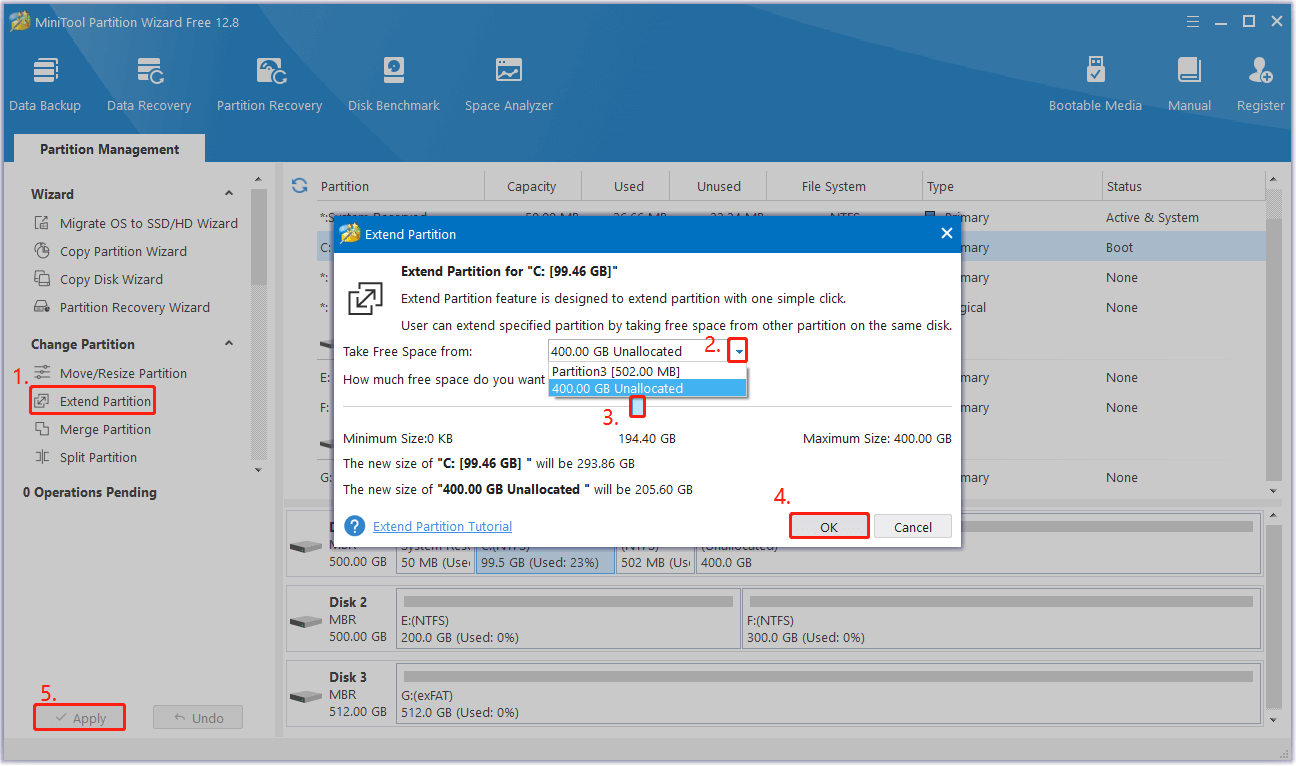Click the Active & System status cell

coord(1152,217)
